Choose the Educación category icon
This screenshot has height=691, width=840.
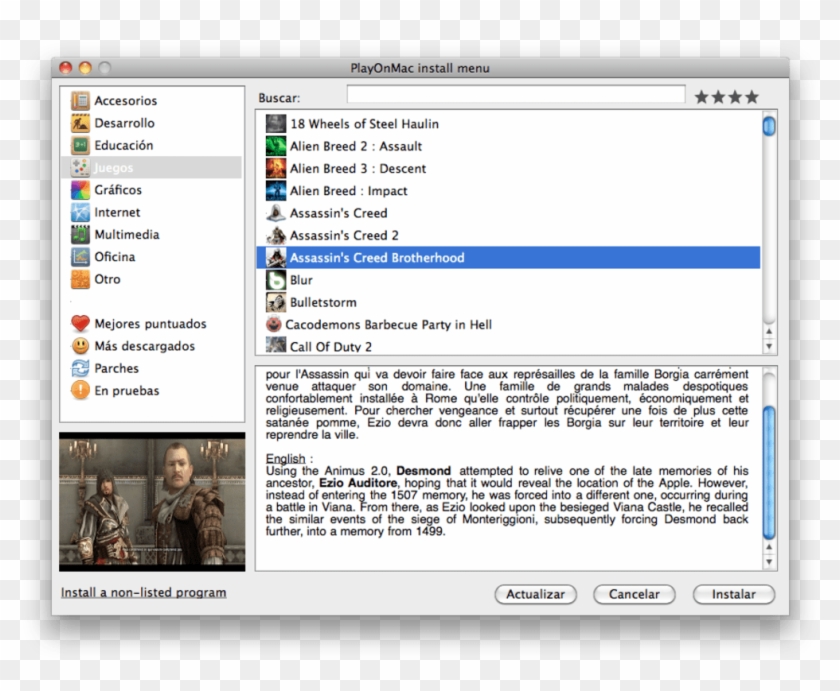pyautogui.click(x=80, y=145)
